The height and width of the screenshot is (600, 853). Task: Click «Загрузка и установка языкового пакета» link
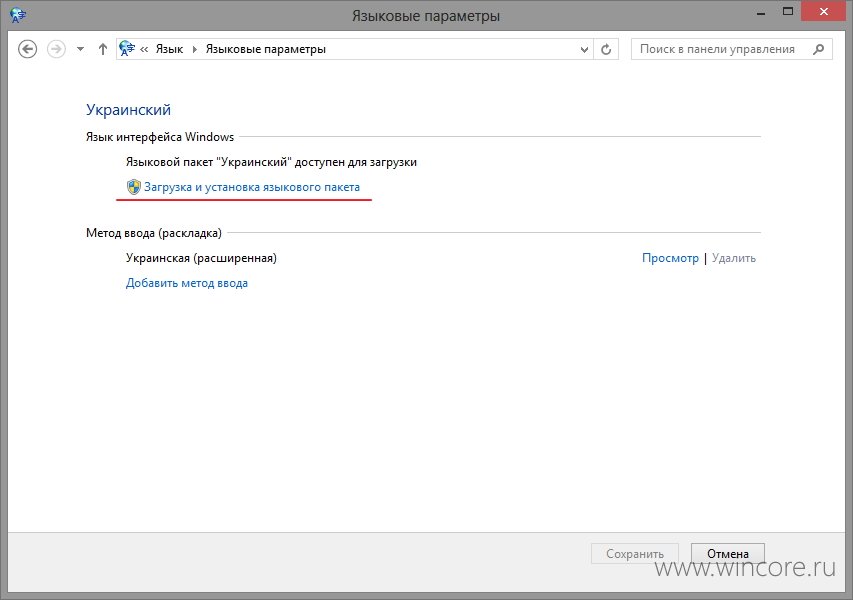point(252,187)
